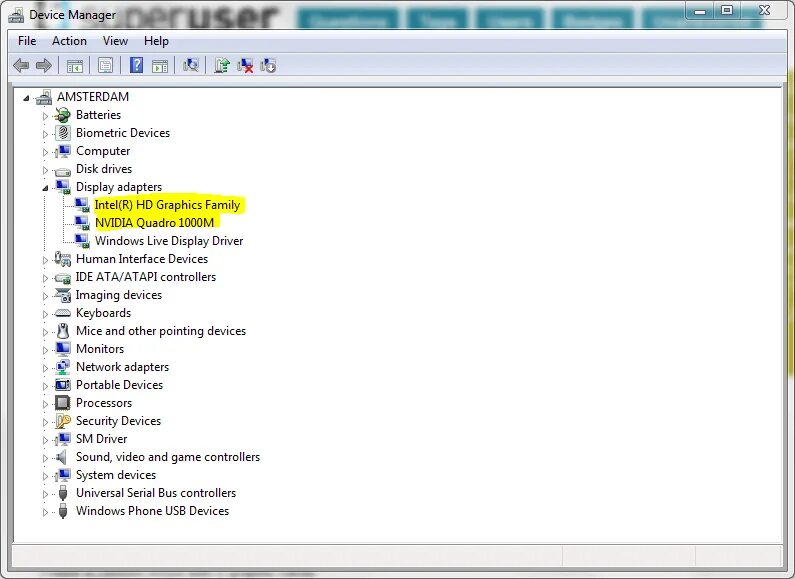Viewport: 795px width, 579px height.
Task: Collapse the AMSTERDAM root node
Action: (x=26, y=98)
